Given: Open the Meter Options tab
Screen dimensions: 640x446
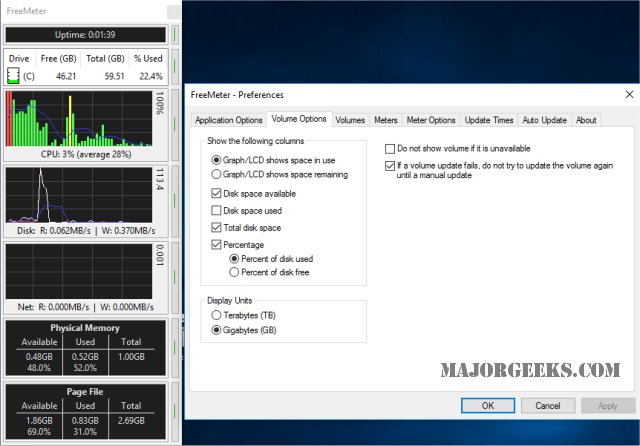Looking at the screenshot, I should [431, 120].
